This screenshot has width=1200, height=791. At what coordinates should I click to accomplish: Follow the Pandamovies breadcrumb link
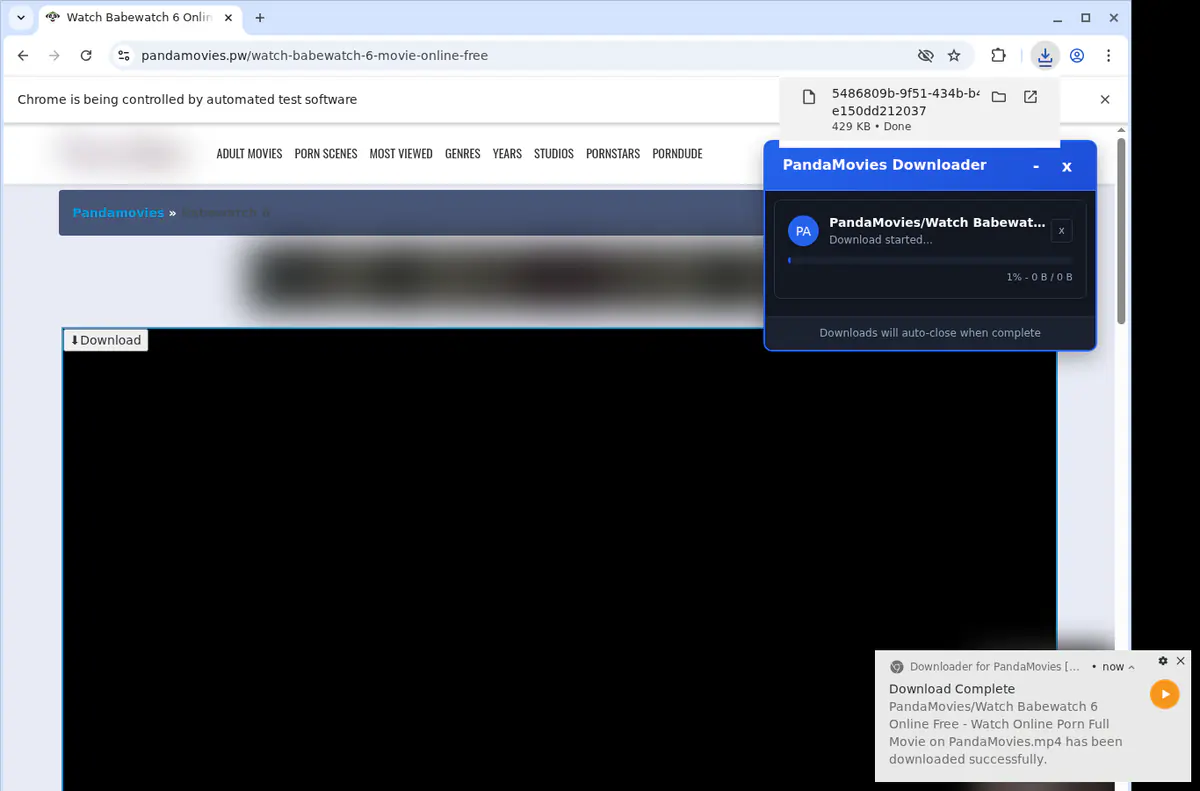[118, 213]
